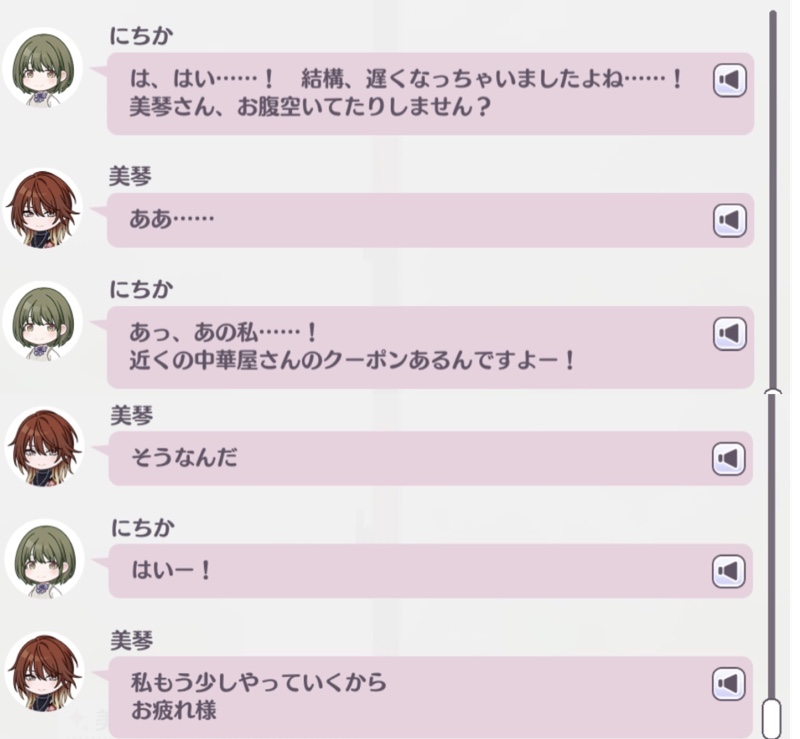800x739 pixels.
Task: Click Mikoto's avatar beside ああ…… message
Action: (x=43, y=209)
